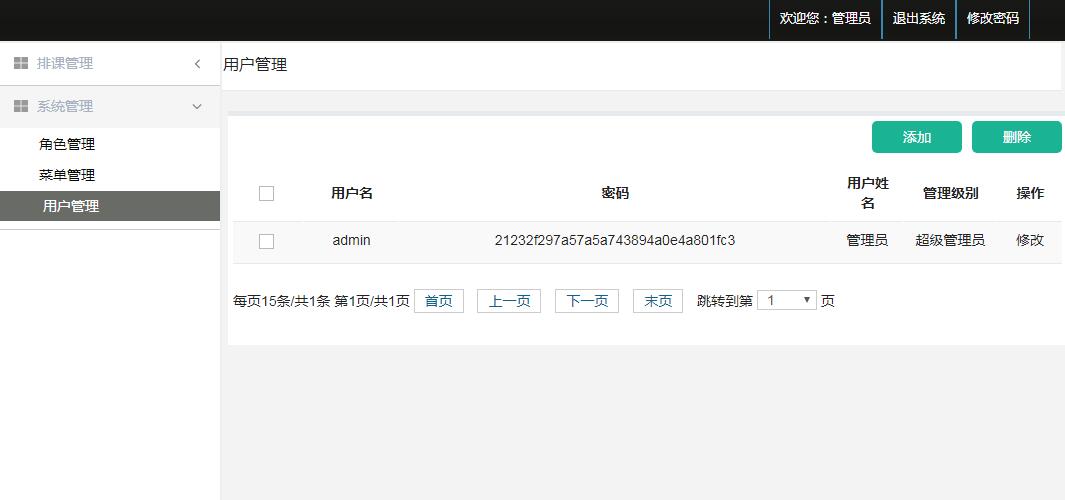The width and height of the screenshot is (1065, 500).
Task: Select 用户管理 in the sidebar
Action: [110, 206]
